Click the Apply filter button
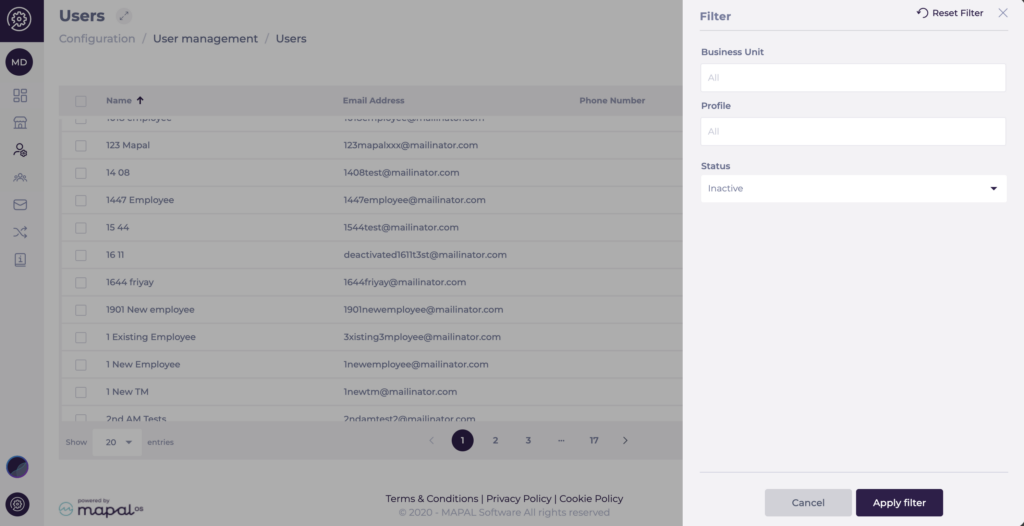Viewport: 1024px width, 526px height. [x=899, y=503]
